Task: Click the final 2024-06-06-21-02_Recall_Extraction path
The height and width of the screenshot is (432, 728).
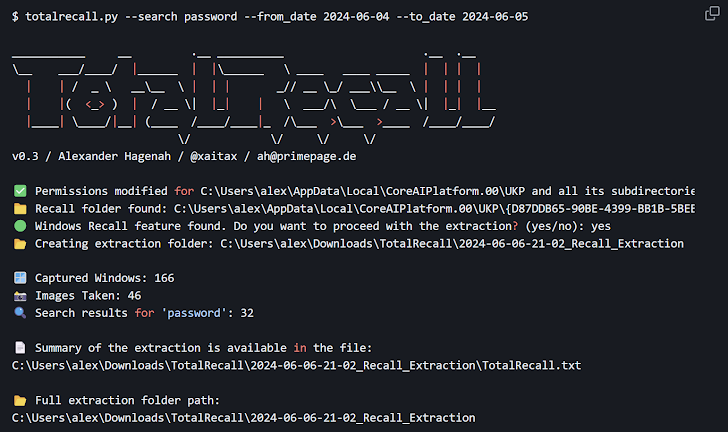Action: [243, 418]
